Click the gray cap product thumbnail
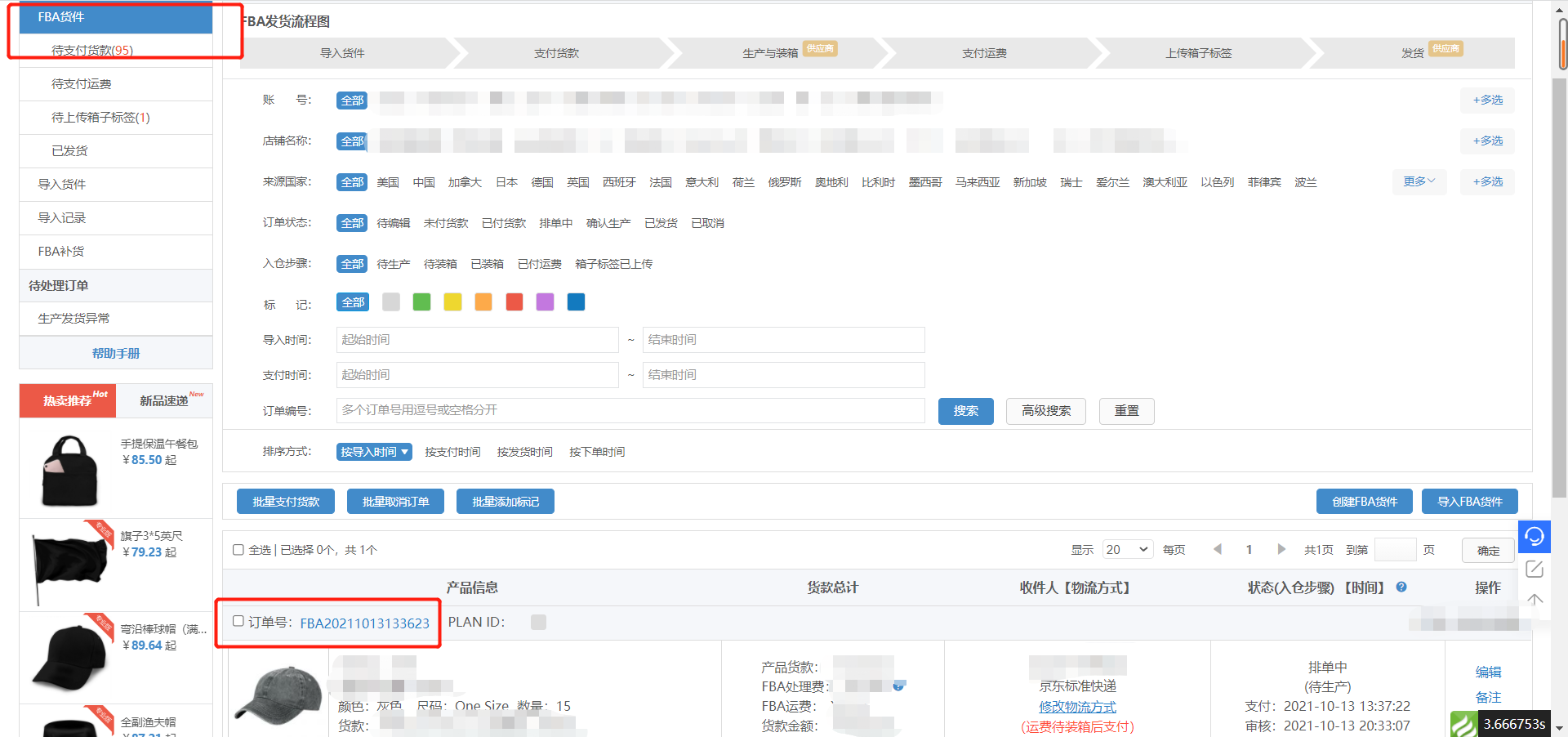 point(278,695)
